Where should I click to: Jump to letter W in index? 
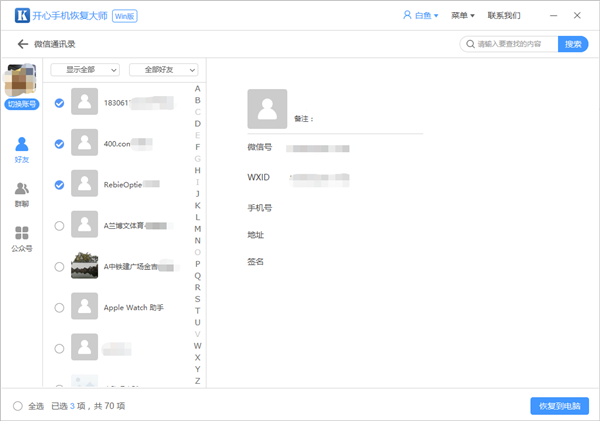pyautogui.click(x=197, y=346)
